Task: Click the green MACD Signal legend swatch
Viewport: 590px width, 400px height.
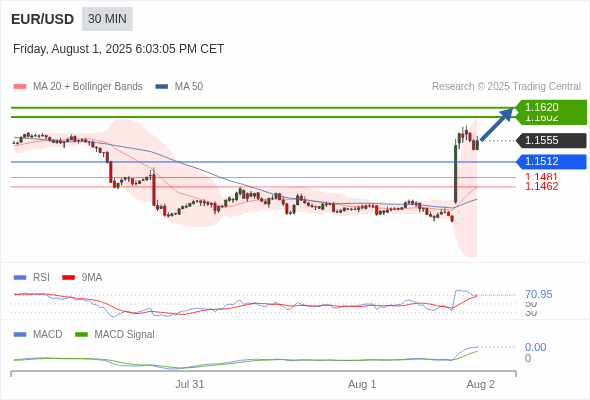Action: click(81, 335)
